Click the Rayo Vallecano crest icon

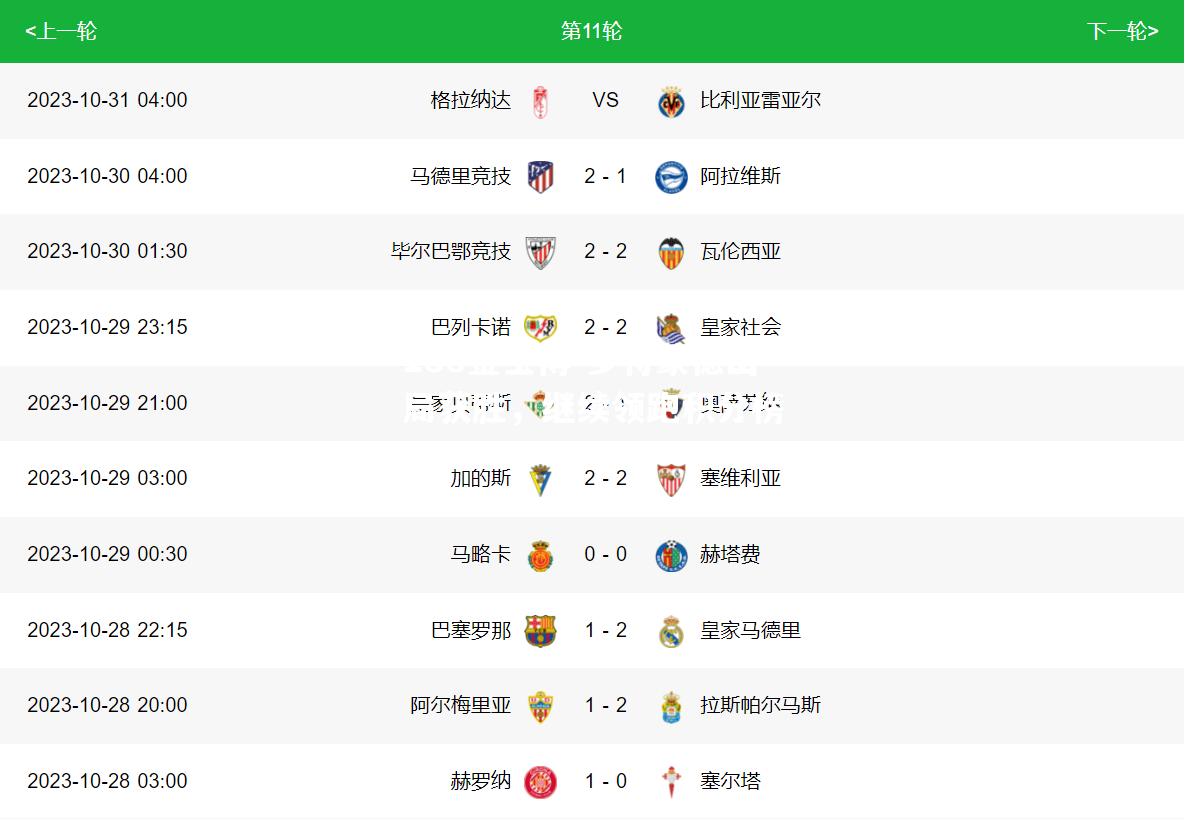540,328
